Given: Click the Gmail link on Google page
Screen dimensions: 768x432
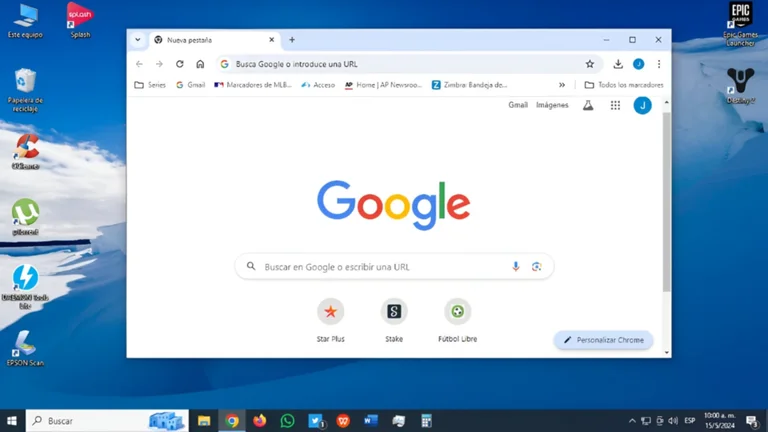Looking at the screenshot, I should point(518,105).
